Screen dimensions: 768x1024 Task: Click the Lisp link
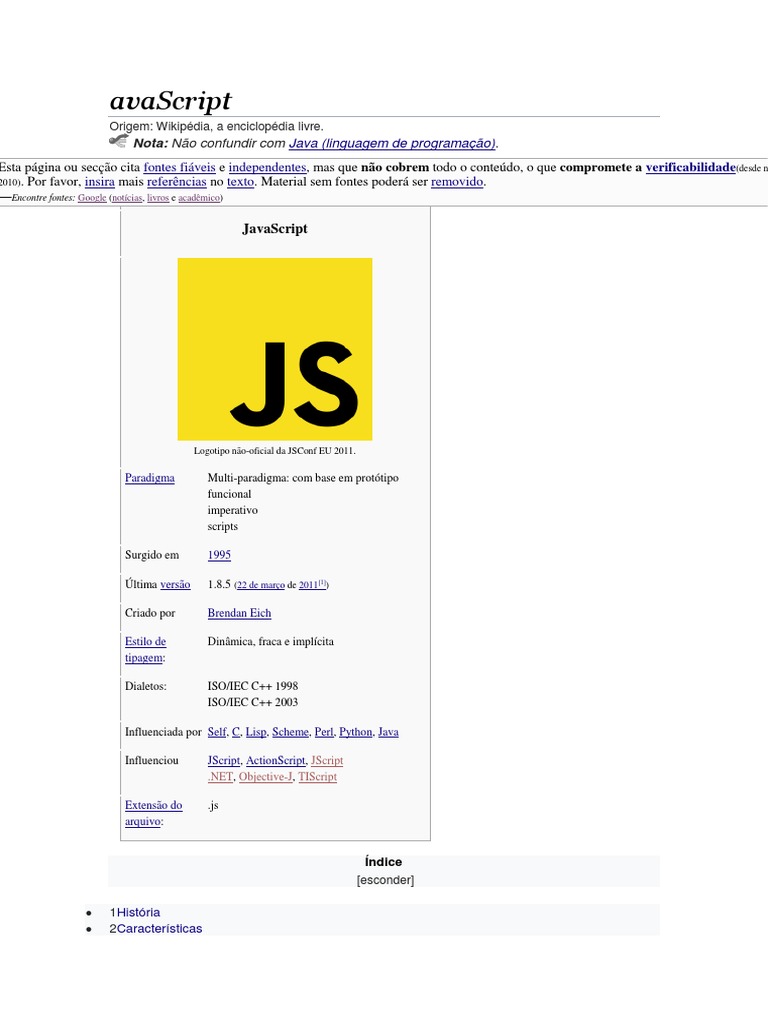256,732
